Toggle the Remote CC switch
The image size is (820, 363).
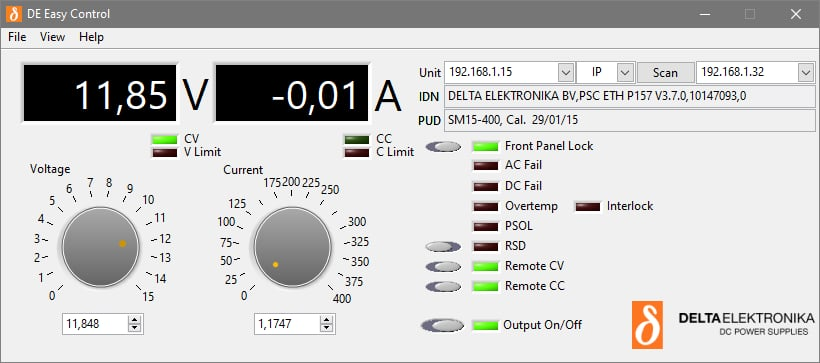(x=443, y=287)
